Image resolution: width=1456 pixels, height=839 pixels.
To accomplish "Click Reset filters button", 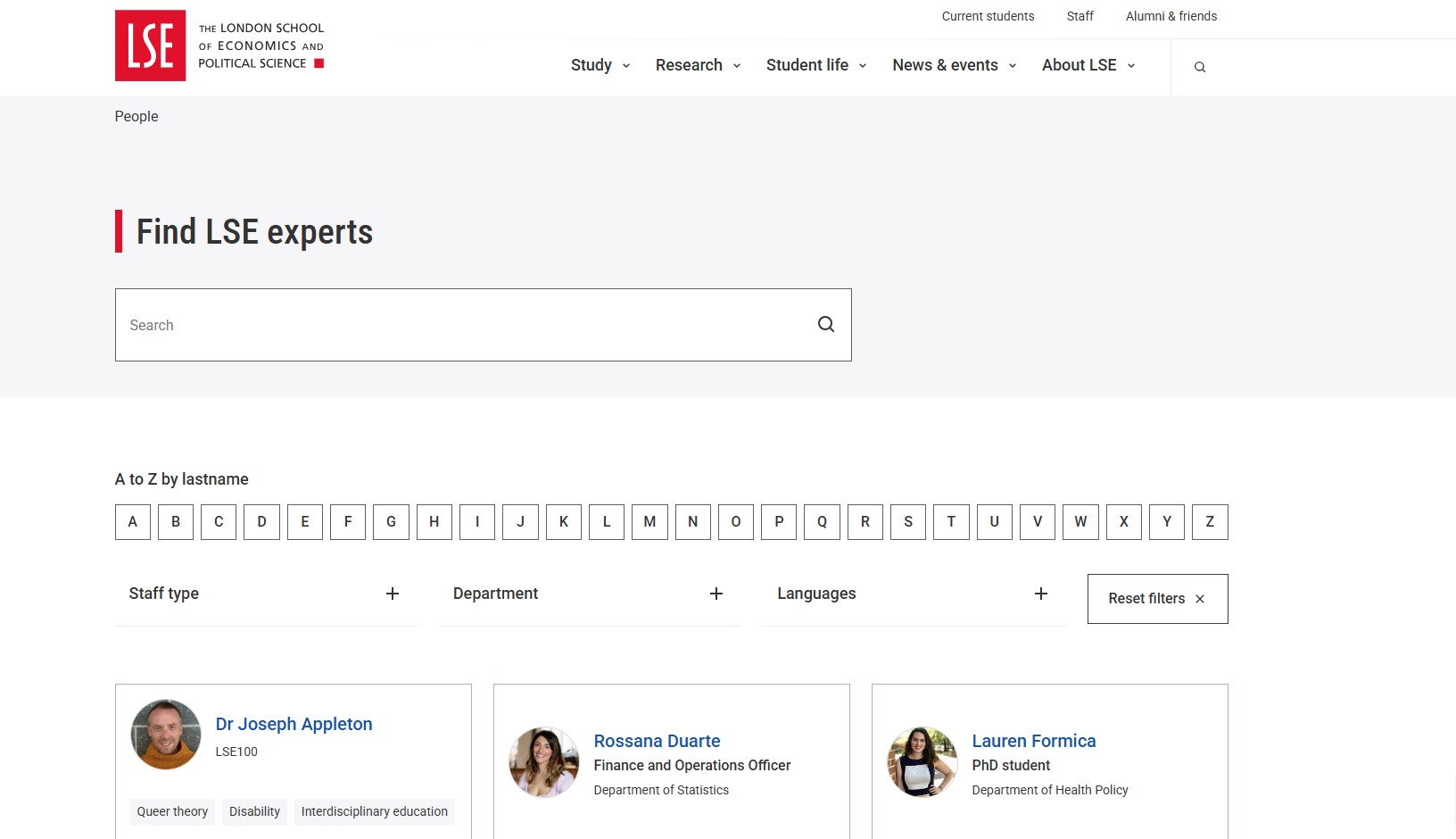I will click(x=1157, y=599).
